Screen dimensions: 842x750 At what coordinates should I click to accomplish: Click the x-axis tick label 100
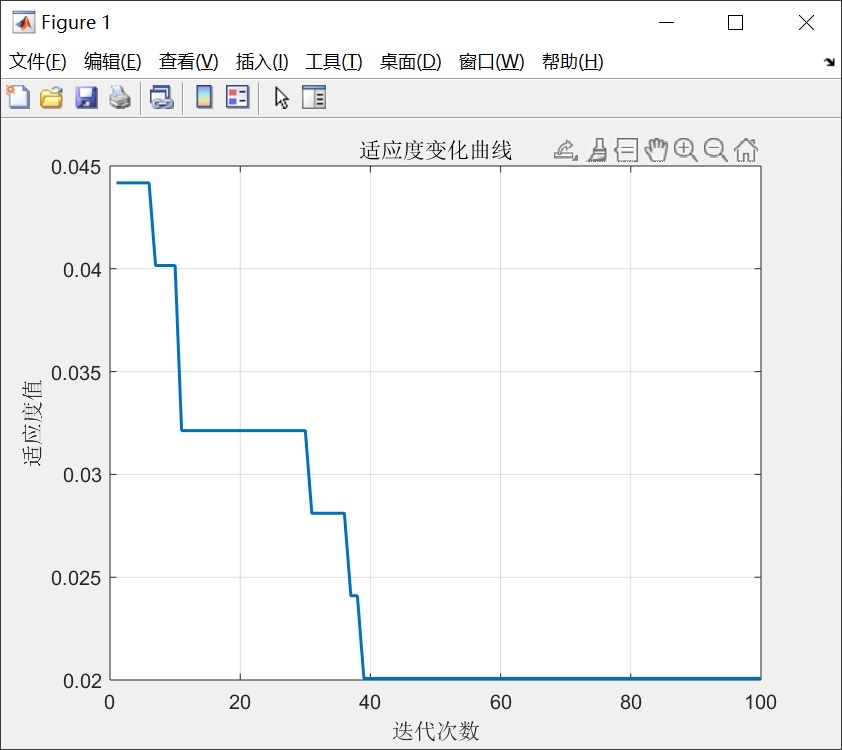pyautogui.click(x=761, y=702)
